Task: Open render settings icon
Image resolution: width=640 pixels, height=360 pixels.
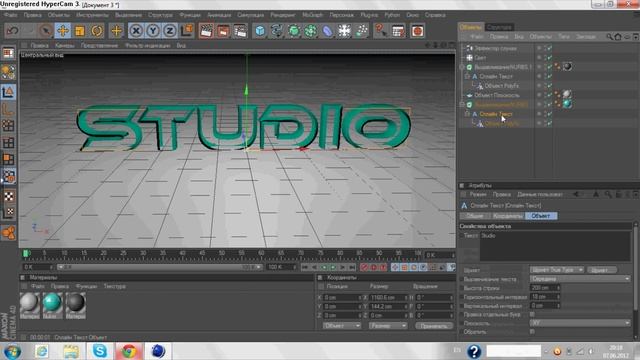Action: coord(240,31)
